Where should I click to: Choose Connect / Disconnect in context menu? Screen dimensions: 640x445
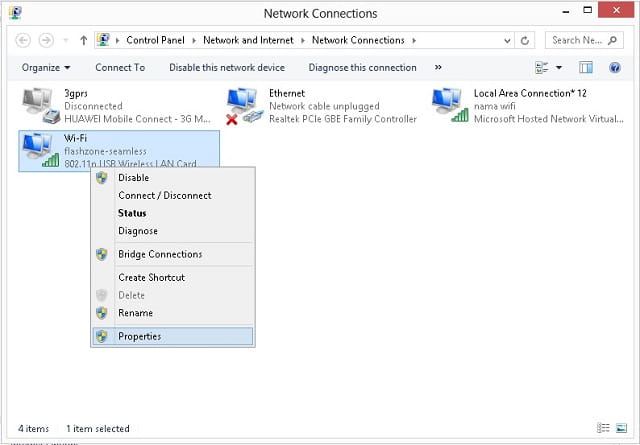(173, 195)
